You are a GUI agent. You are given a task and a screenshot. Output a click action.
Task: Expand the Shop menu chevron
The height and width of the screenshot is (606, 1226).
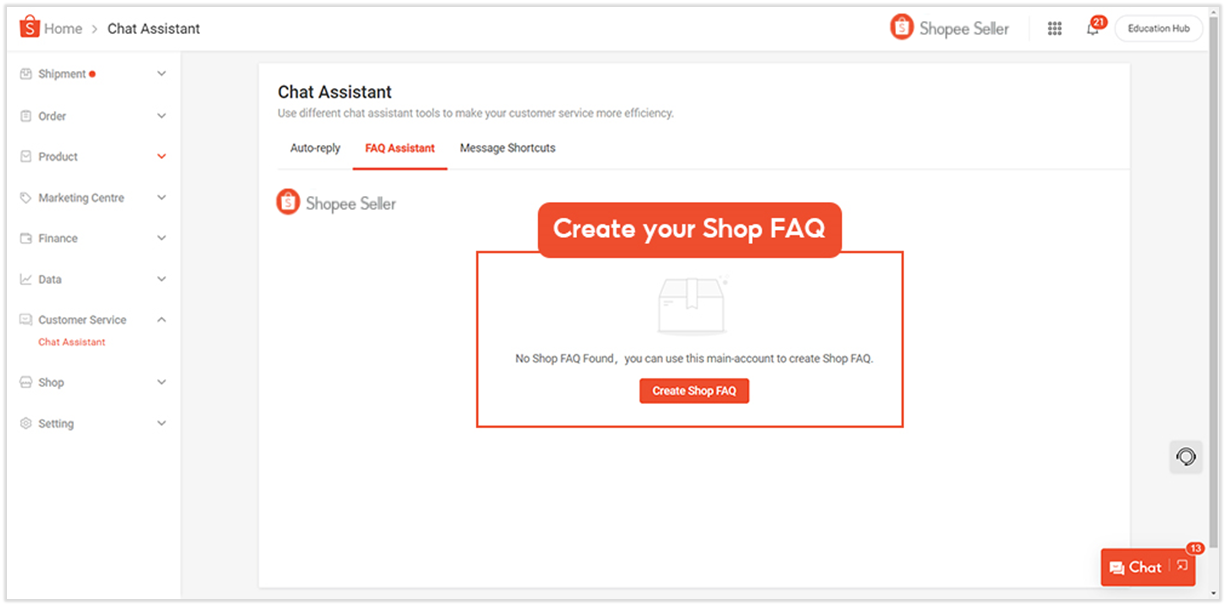point(162,382)
